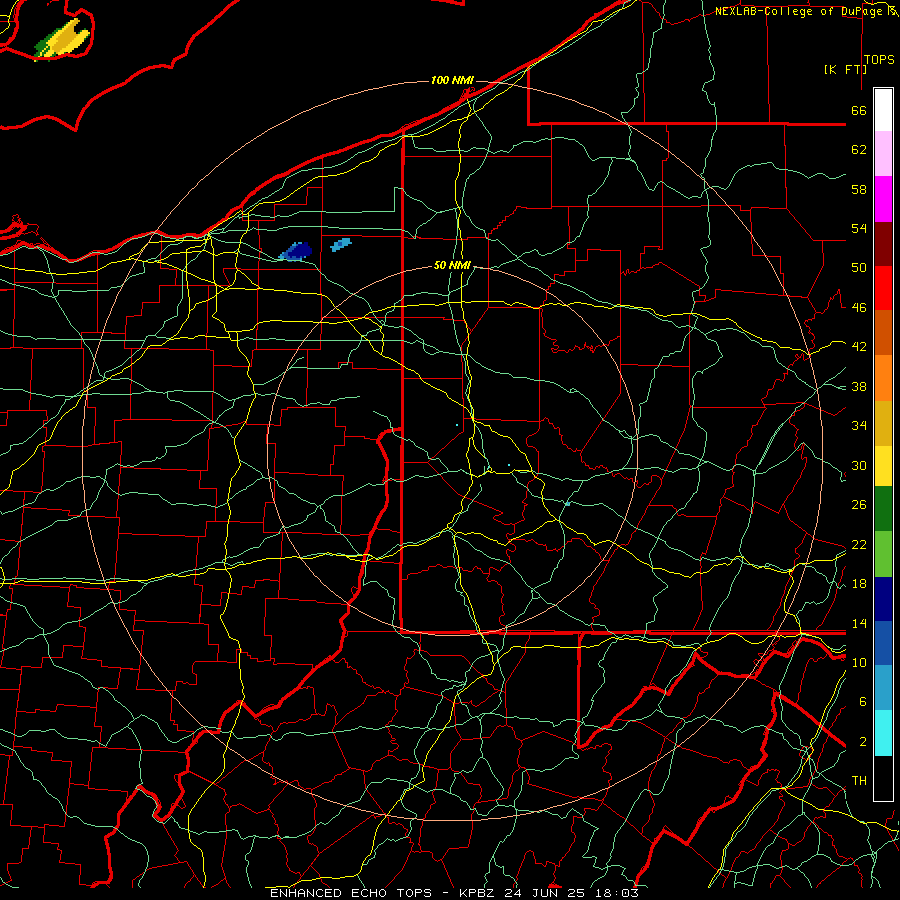Click the "50" scale label
Image resolution: width=900 pixels, height=900 pixels.
[x=859, y=268]
